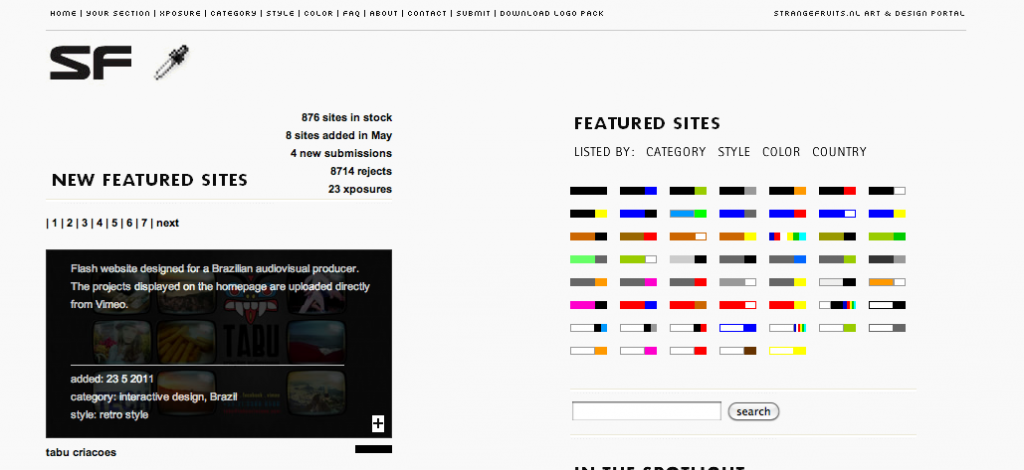Select the solid black color swatch
This screenshot has height=470, width=1024.
pos(588,190)
